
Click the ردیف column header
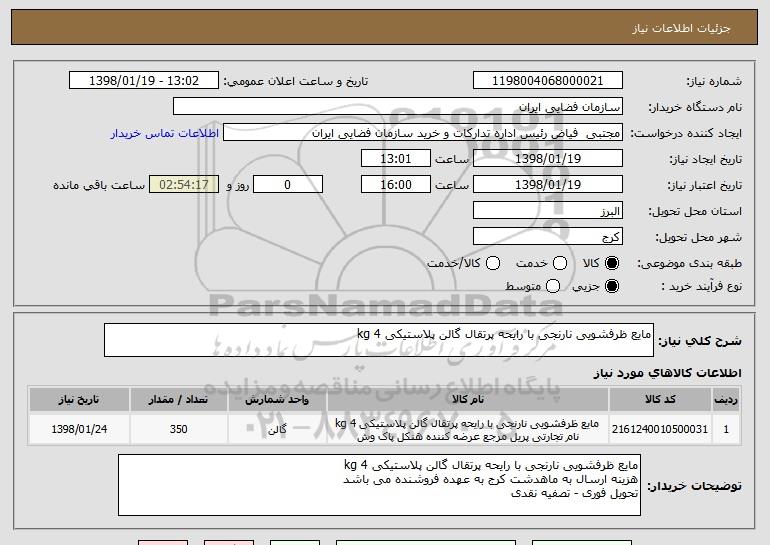[x=726, y=400]
